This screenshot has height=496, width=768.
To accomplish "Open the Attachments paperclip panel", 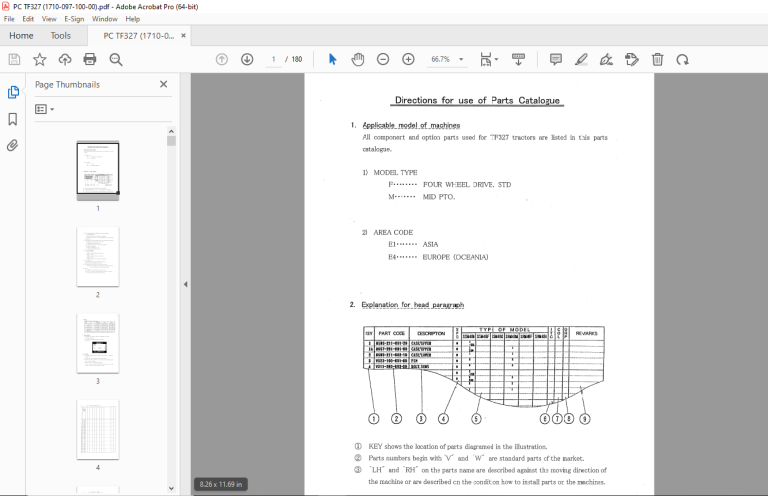I will (13, 145).
